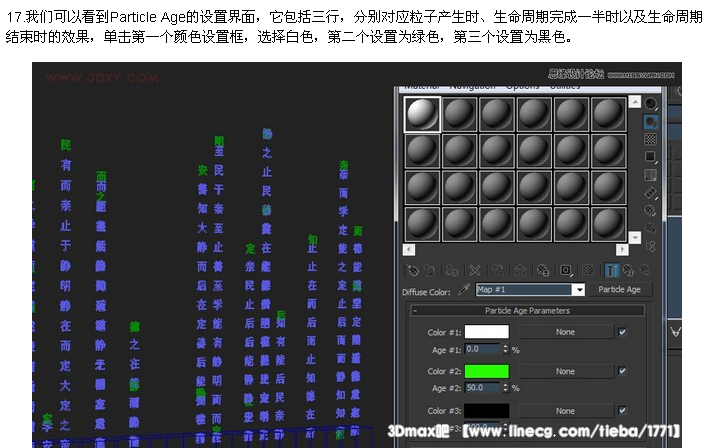
Task: Open the Sample UV Tiling flyout
Action: [650, 157]
